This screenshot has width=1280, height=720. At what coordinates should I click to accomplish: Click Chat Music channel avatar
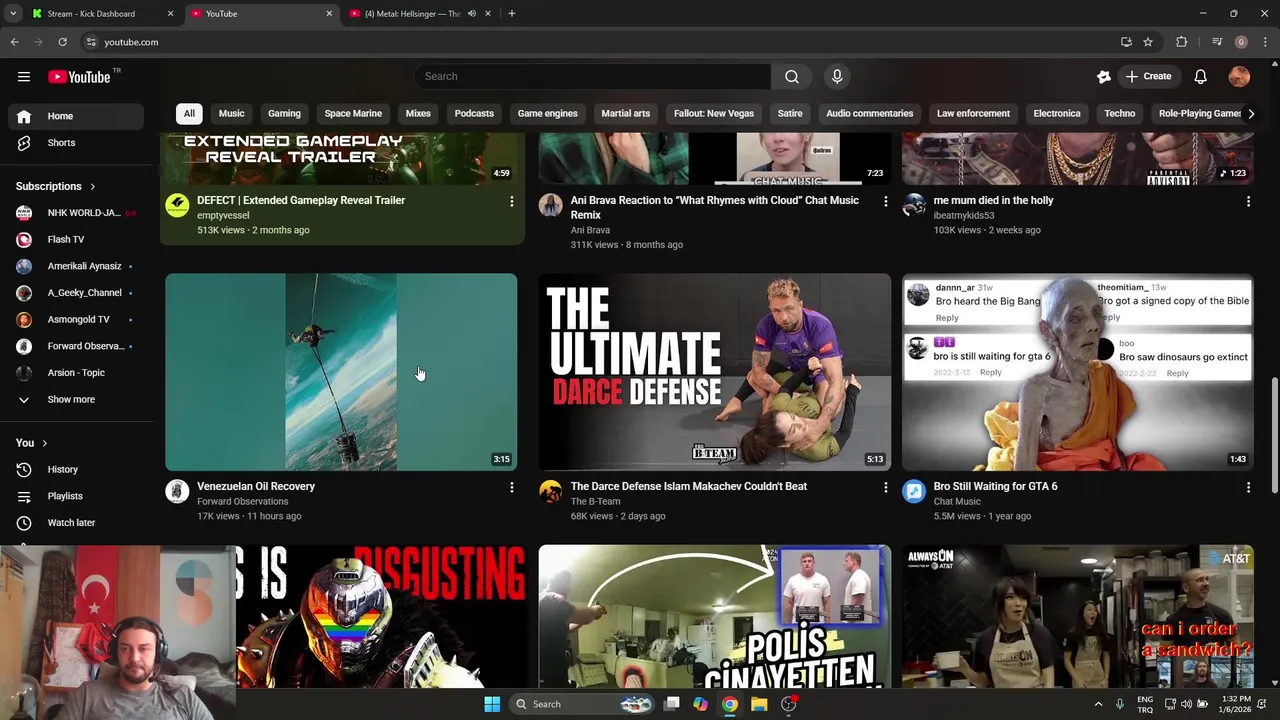[x=914, y=491]
